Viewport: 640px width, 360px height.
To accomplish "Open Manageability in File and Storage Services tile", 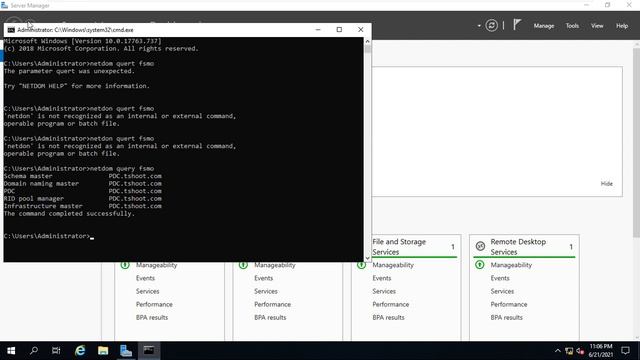I will point(393,265).
